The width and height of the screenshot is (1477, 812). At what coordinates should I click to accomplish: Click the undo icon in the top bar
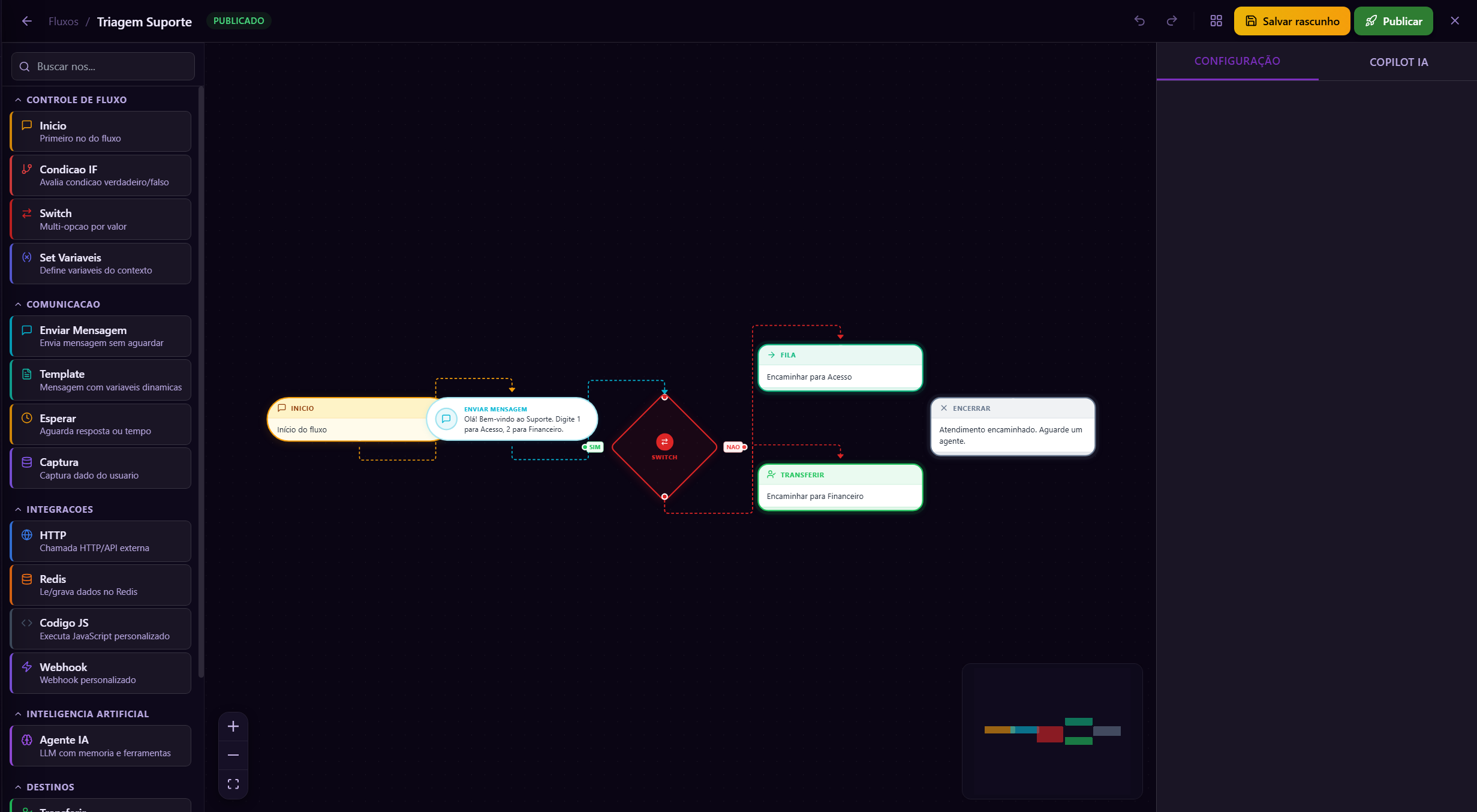pyautogui.click(x=1139, y=21)
